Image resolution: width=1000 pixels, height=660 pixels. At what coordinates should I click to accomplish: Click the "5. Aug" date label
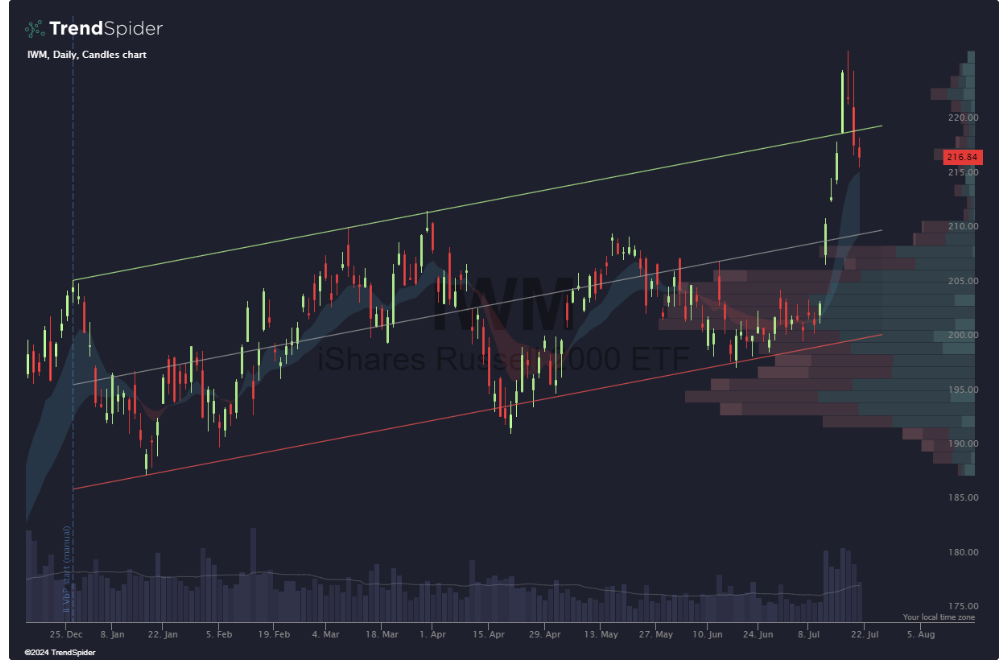921,634
